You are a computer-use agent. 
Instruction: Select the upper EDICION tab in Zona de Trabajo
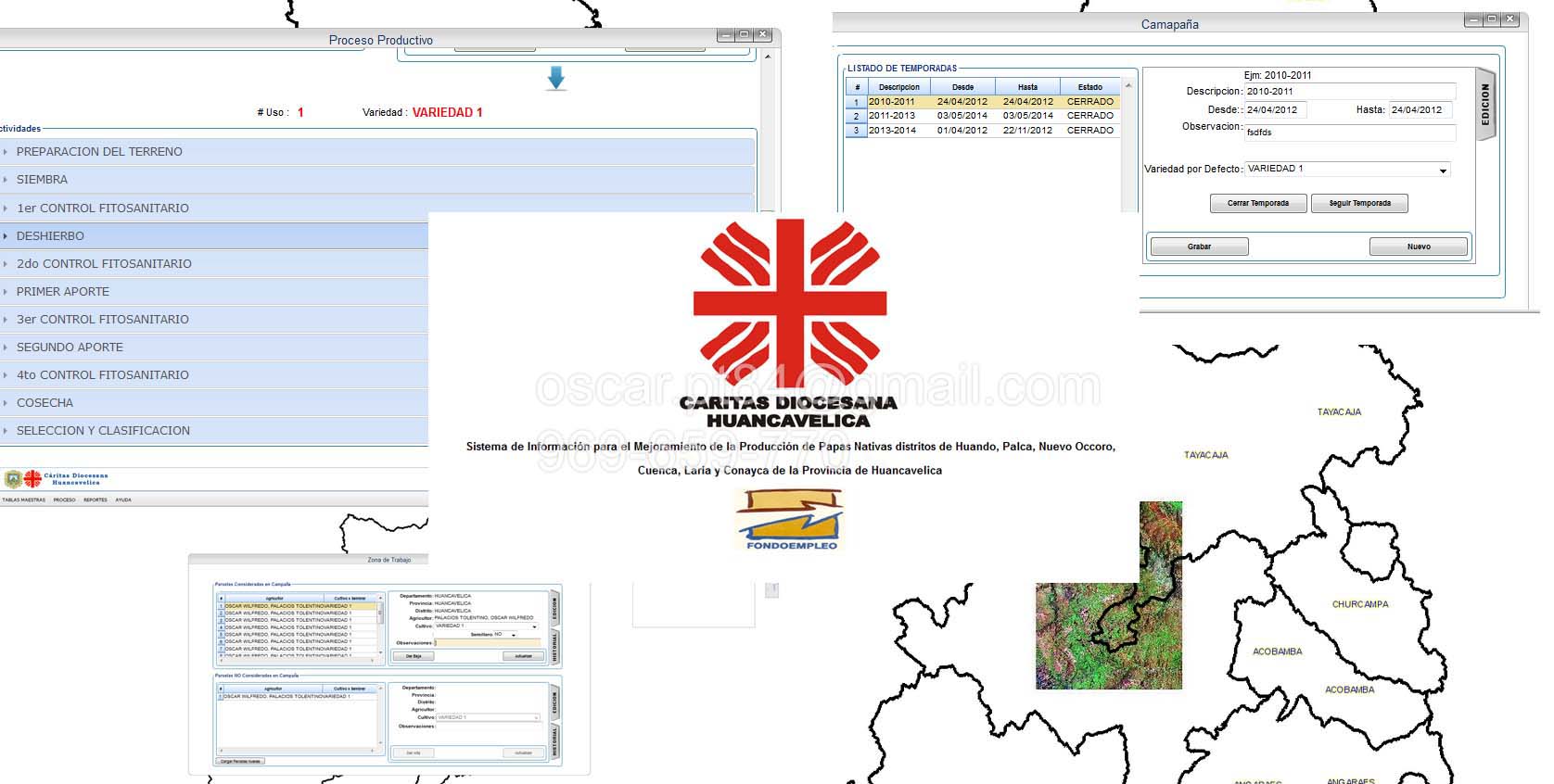[x=554, y=609]
